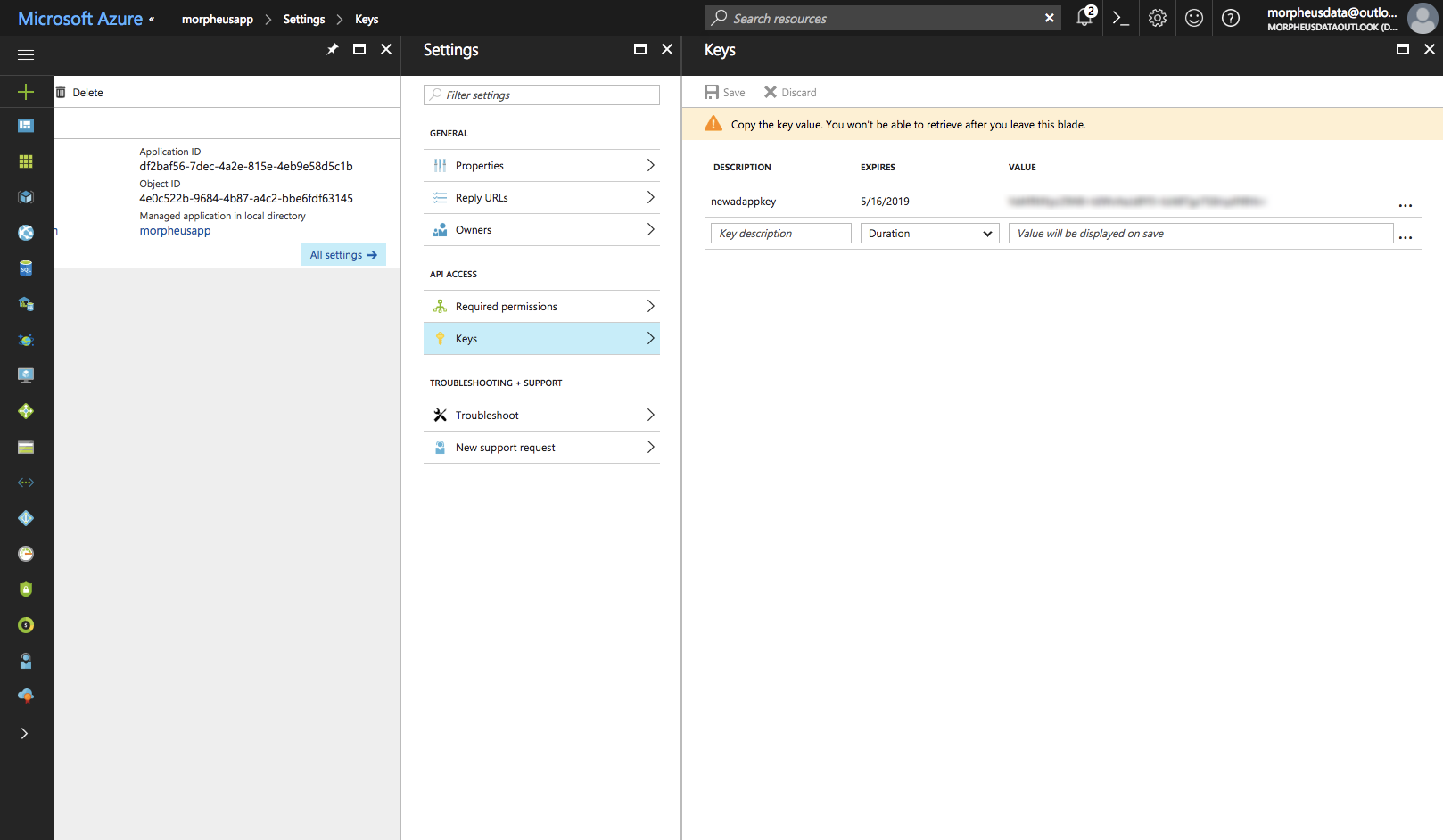Screen dimensions: 1443x840
Task: Save the keys
Action: [725, 93]
